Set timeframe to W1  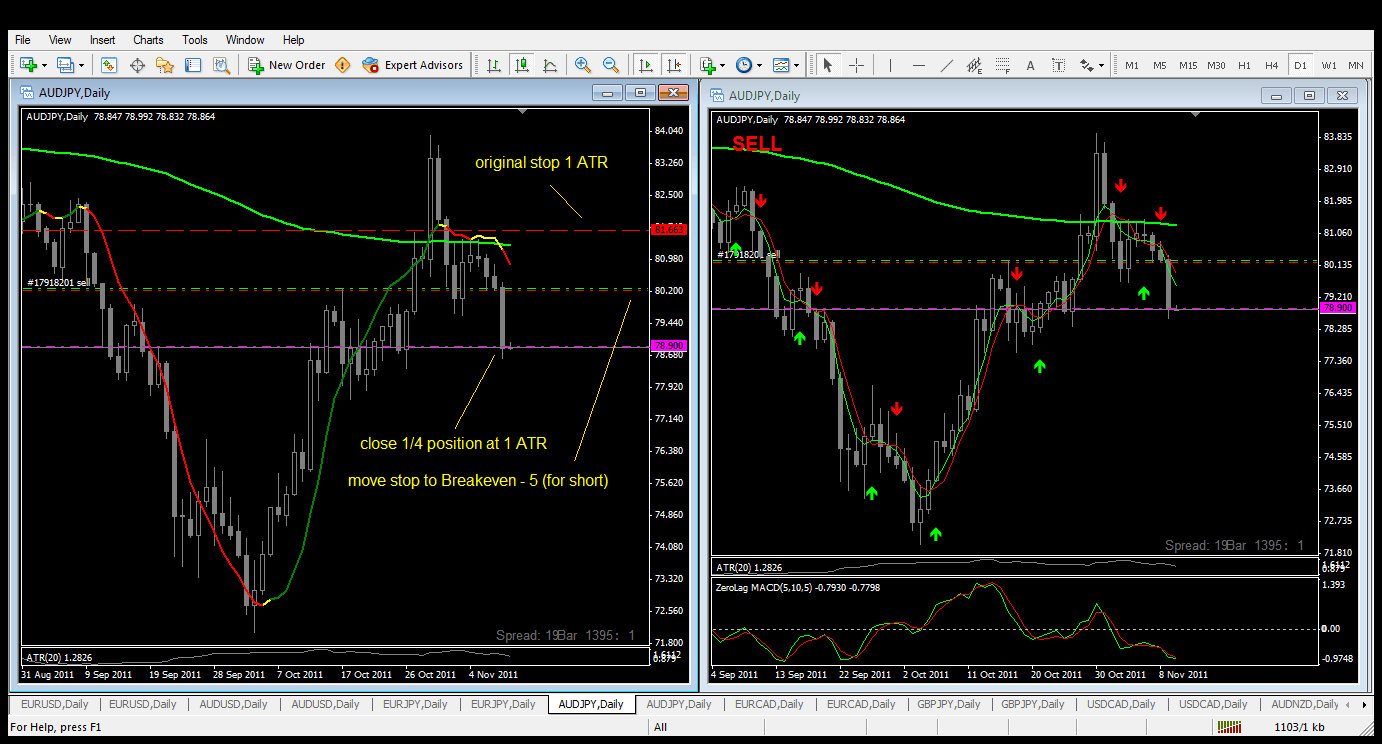tap(1328, 65)
